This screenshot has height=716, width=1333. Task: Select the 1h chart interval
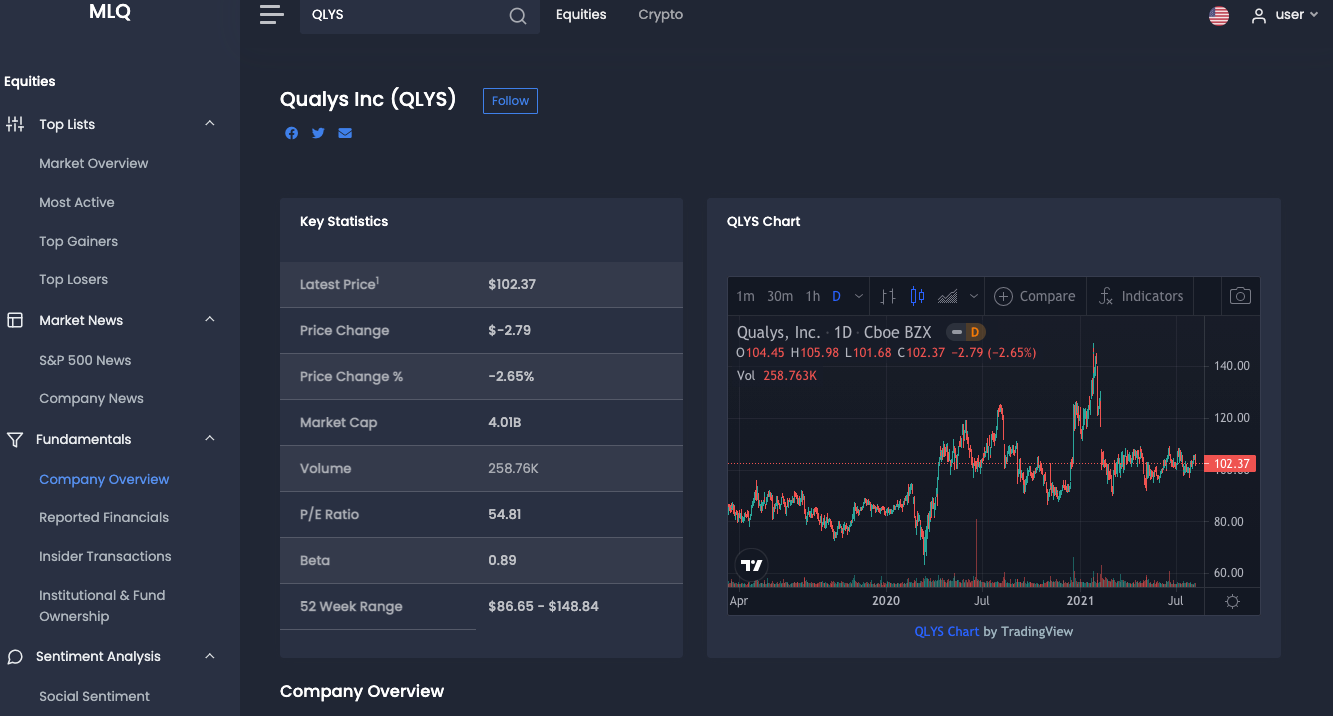tap(813, 296)
